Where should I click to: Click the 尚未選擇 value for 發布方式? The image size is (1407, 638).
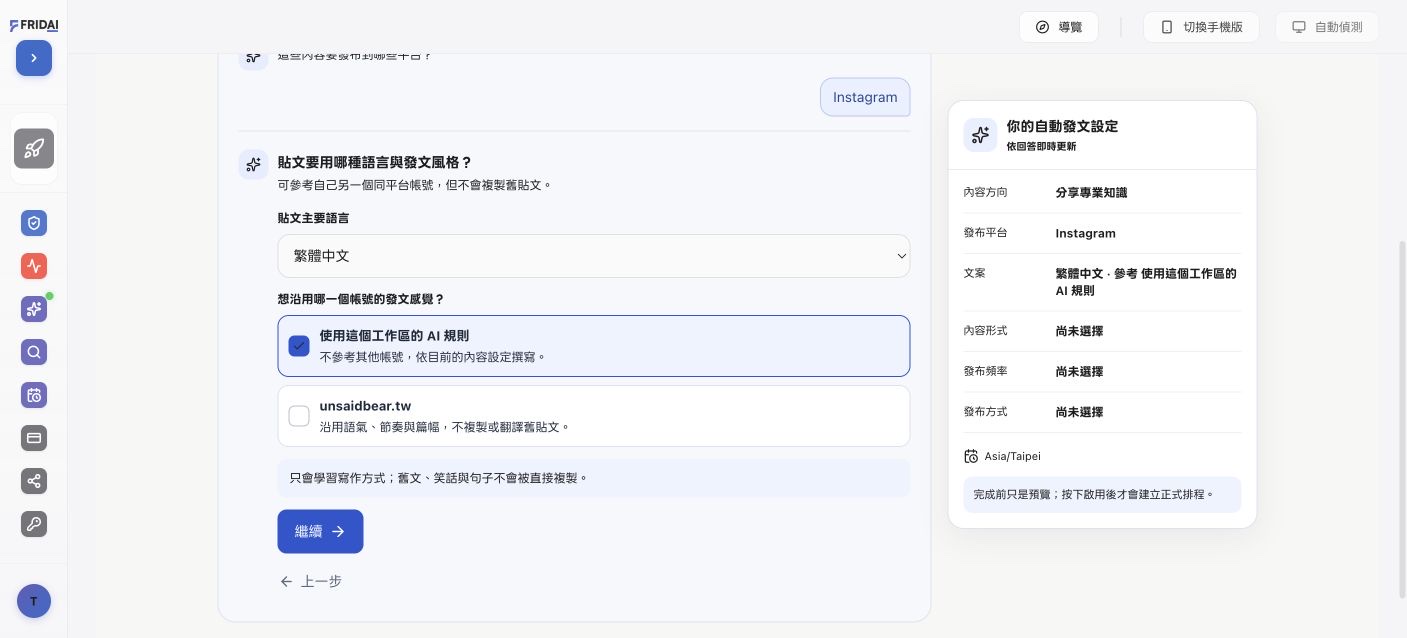[x=1079, y=412]
